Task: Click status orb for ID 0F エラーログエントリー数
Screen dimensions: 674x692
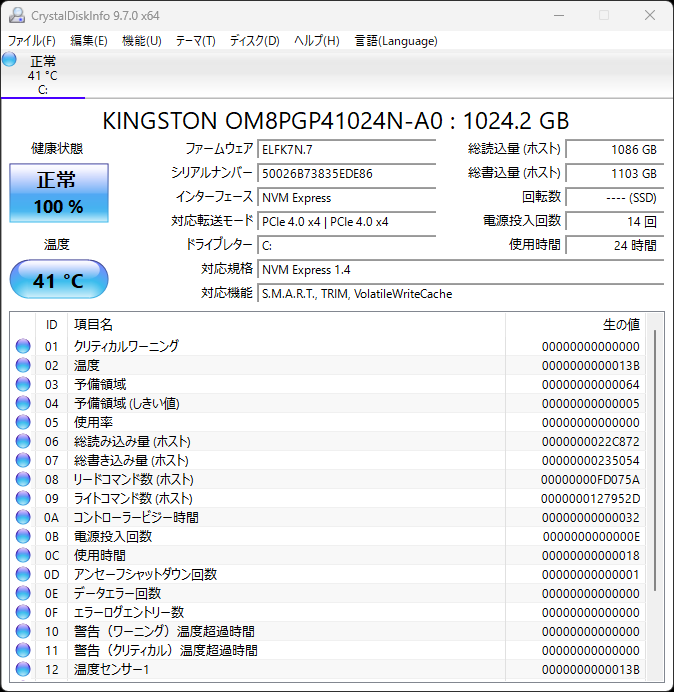Action: [23, 612]
